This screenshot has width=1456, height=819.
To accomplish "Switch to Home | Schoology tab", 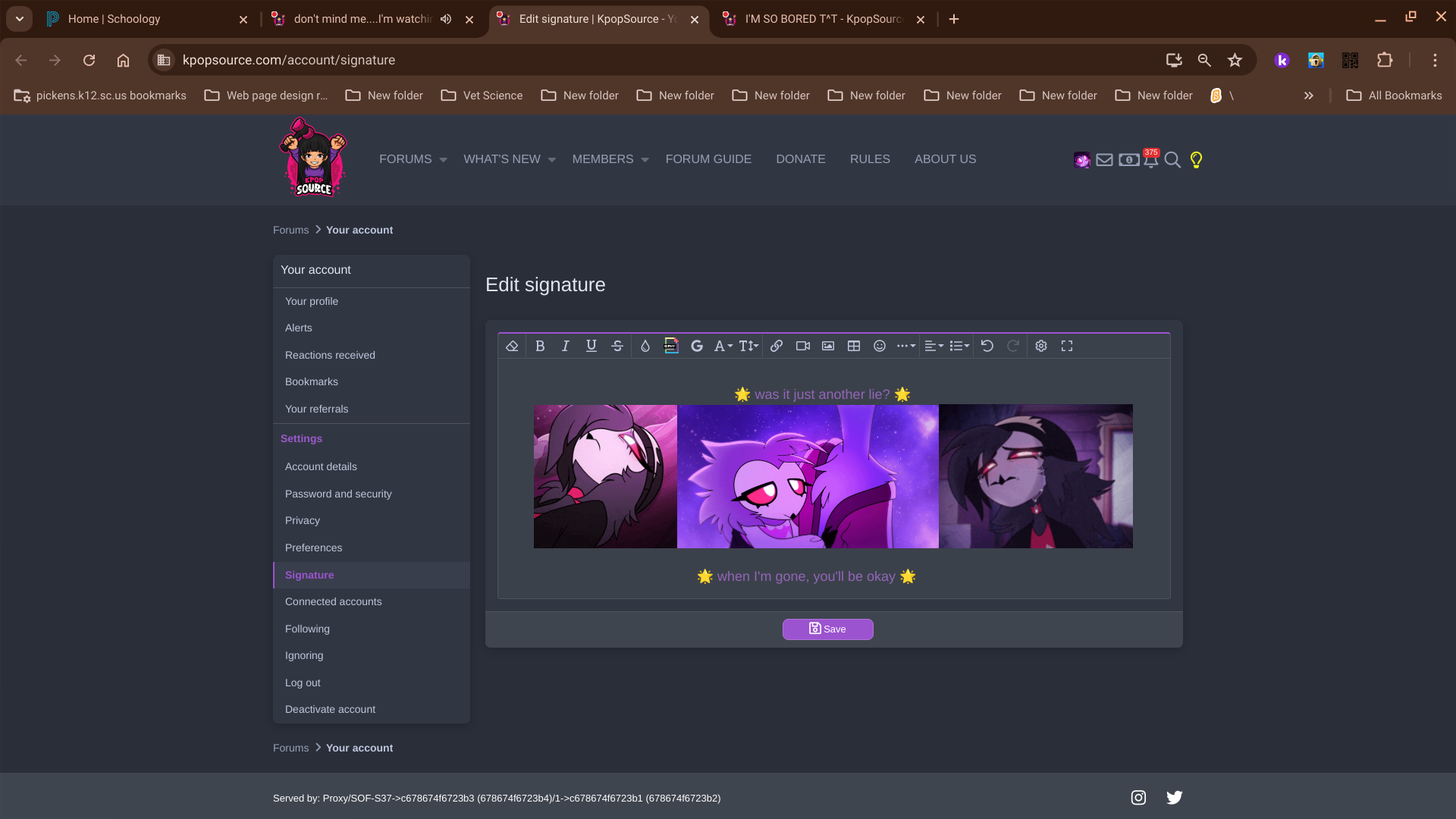I will [x=147, y=20].
